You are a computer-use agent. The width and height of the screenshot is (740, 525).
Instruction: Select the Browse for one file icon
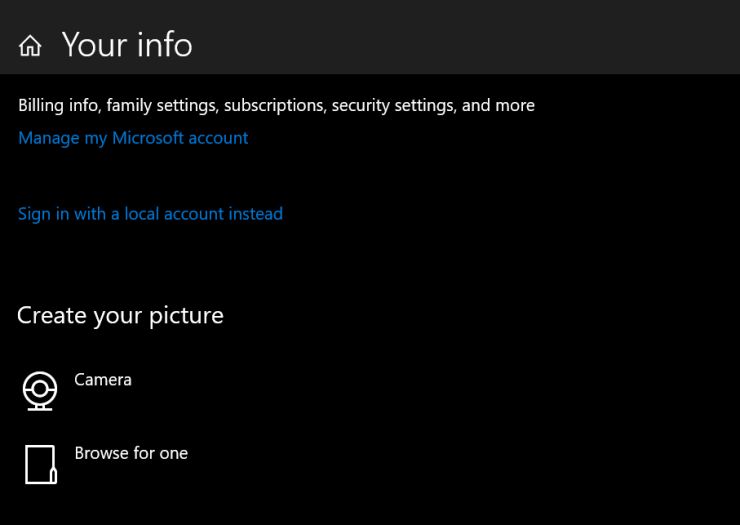click(x=41, y=465)
